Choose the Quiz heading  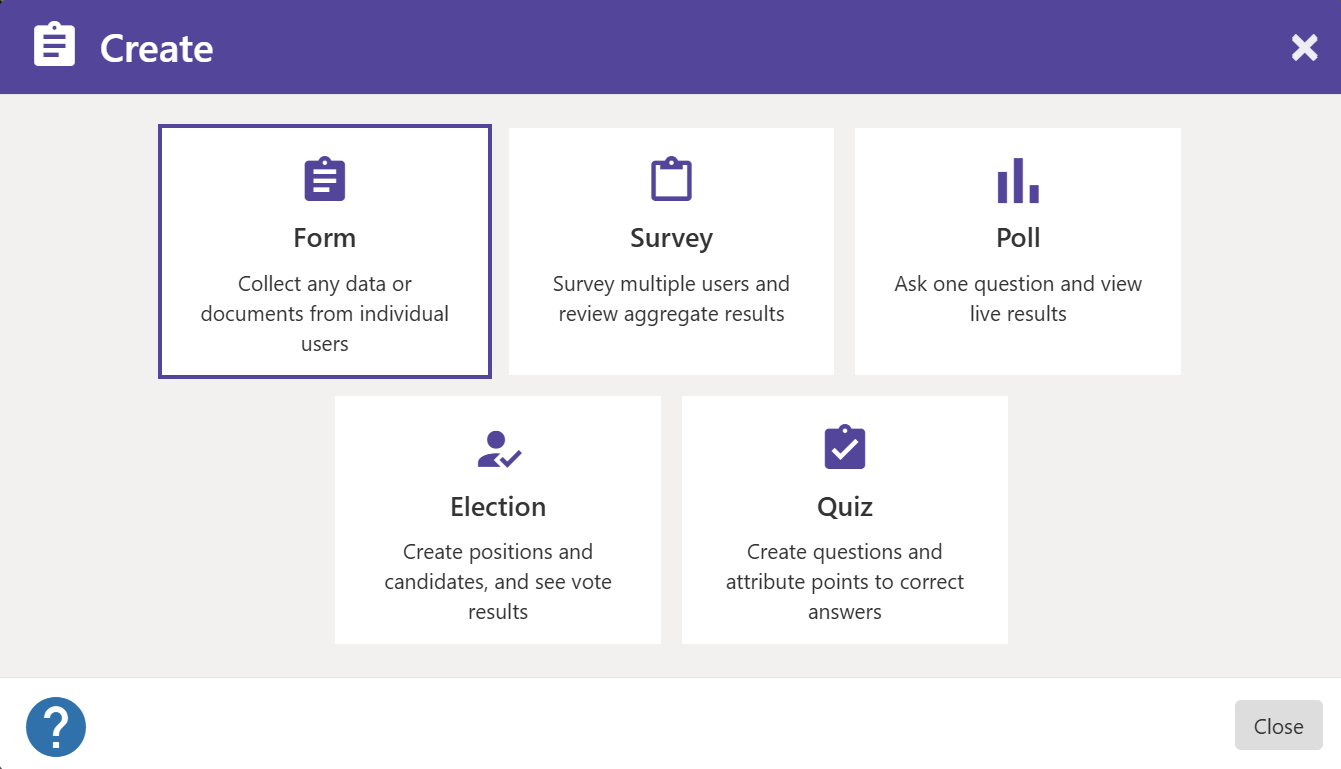click(845, 507)
